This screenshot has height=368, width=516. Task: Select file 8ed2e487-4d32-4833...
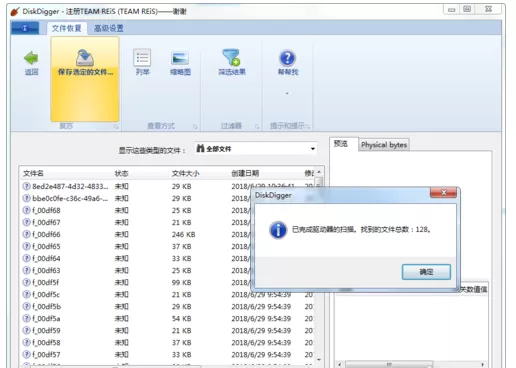point(70,186)
